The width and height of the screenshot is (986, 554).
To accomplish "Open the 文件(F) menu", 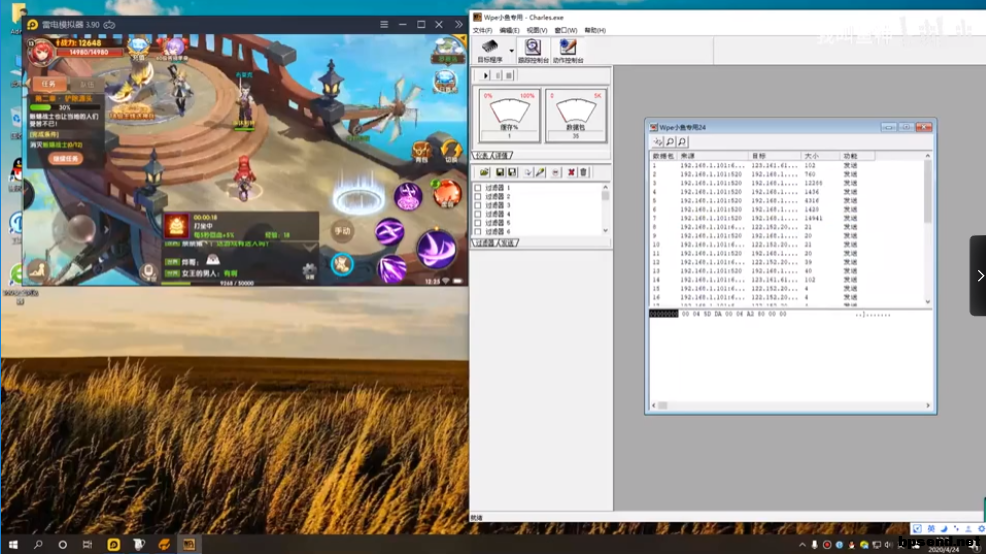I will 482,31.
